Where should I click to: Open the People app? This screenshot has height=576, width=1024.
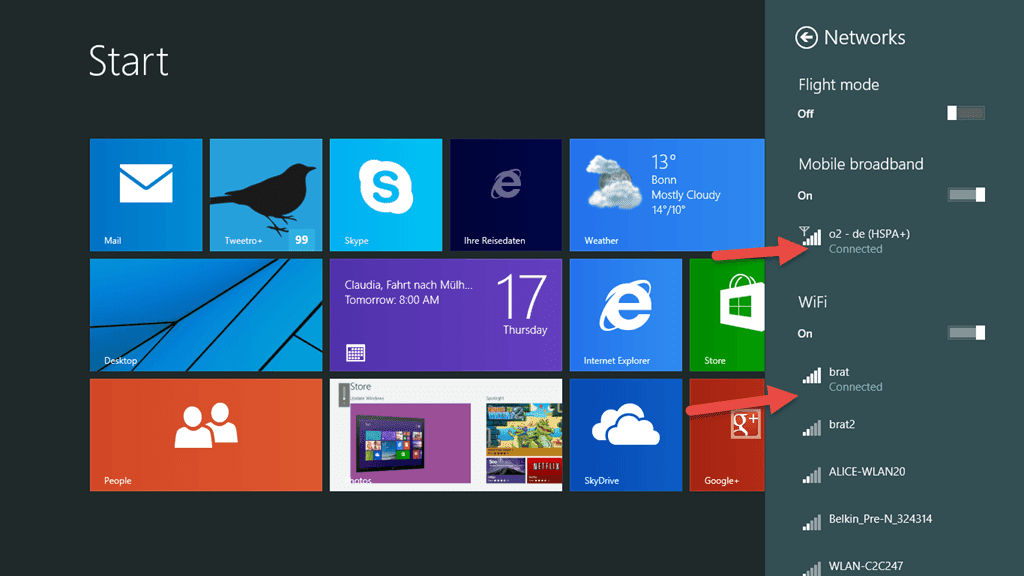205,435
